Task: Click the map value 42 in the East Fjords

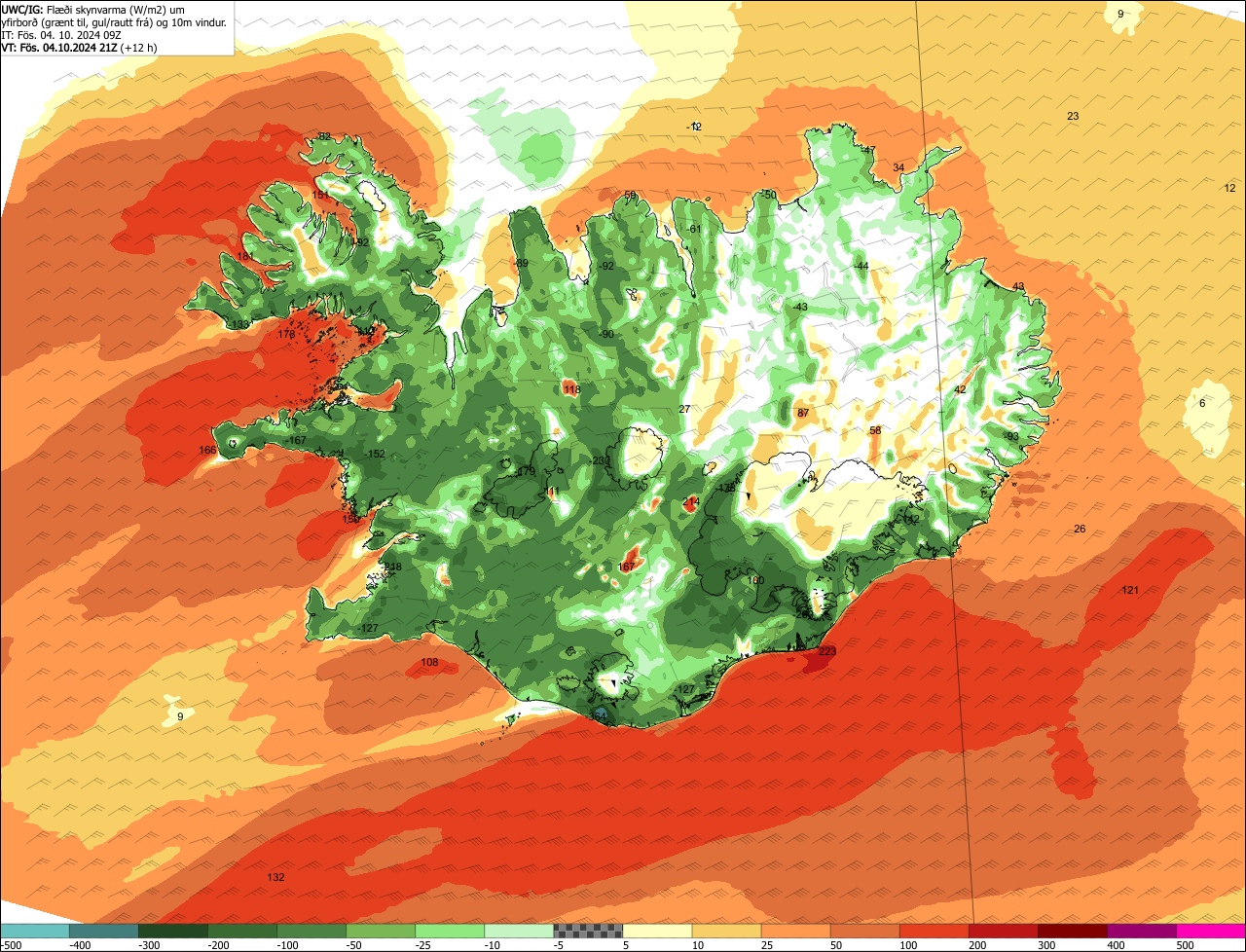Action: pyautogui.click(x=960, y=389)
